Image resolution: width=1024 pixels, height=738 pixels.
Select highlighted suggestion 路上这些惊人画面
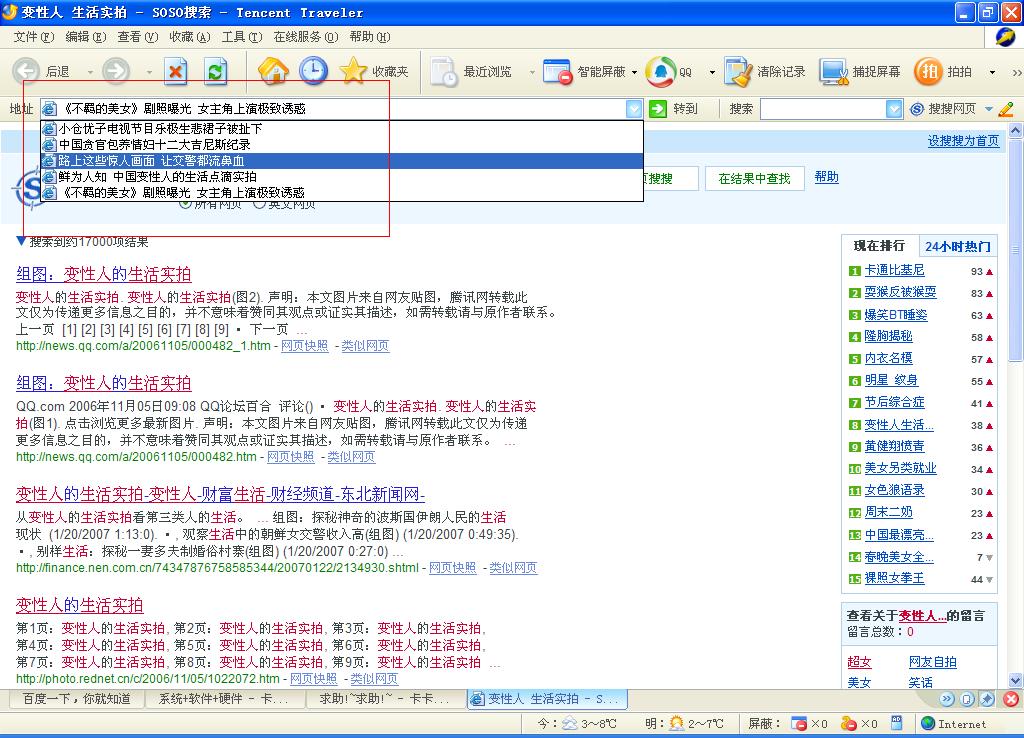(x=342, y=161)
